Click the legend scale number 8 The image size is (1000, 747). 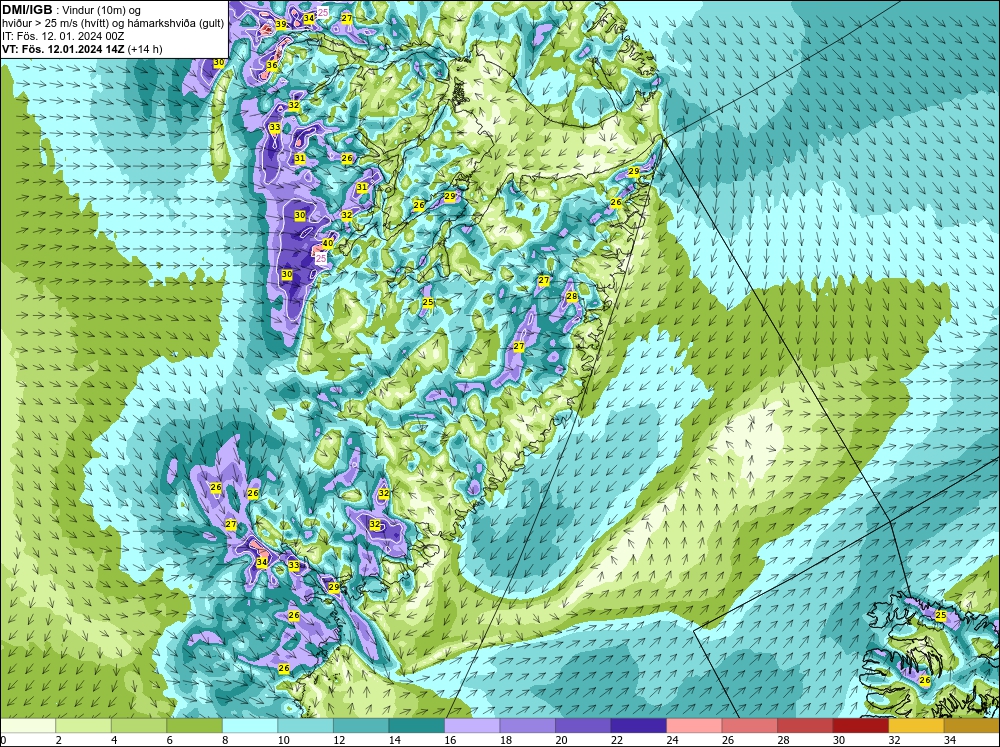(x=225, y=741)
